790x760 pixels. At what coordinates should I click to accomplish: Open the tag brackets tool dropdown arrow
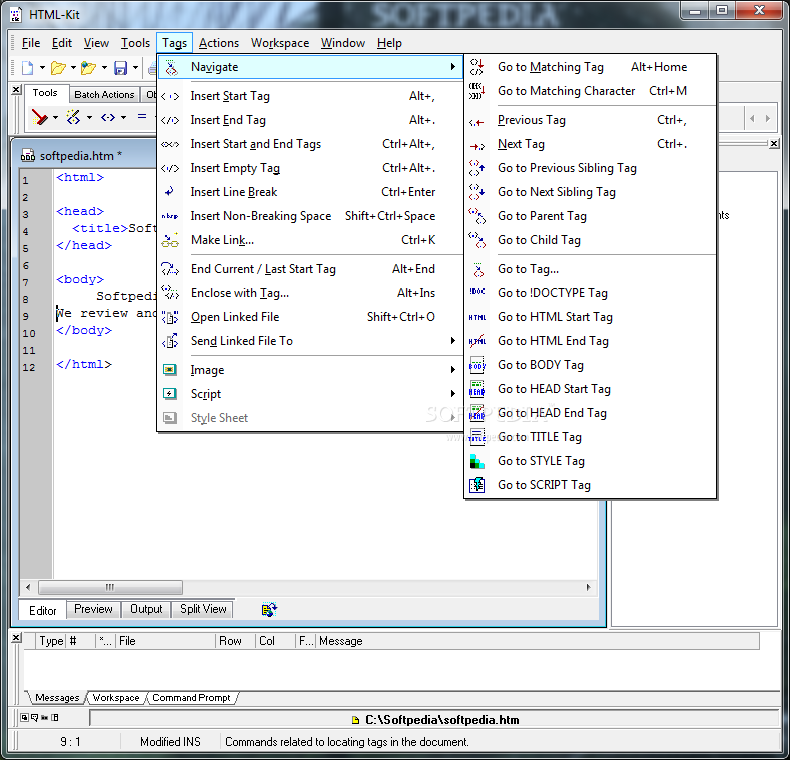pyautogui.click(x=123, y=118)
